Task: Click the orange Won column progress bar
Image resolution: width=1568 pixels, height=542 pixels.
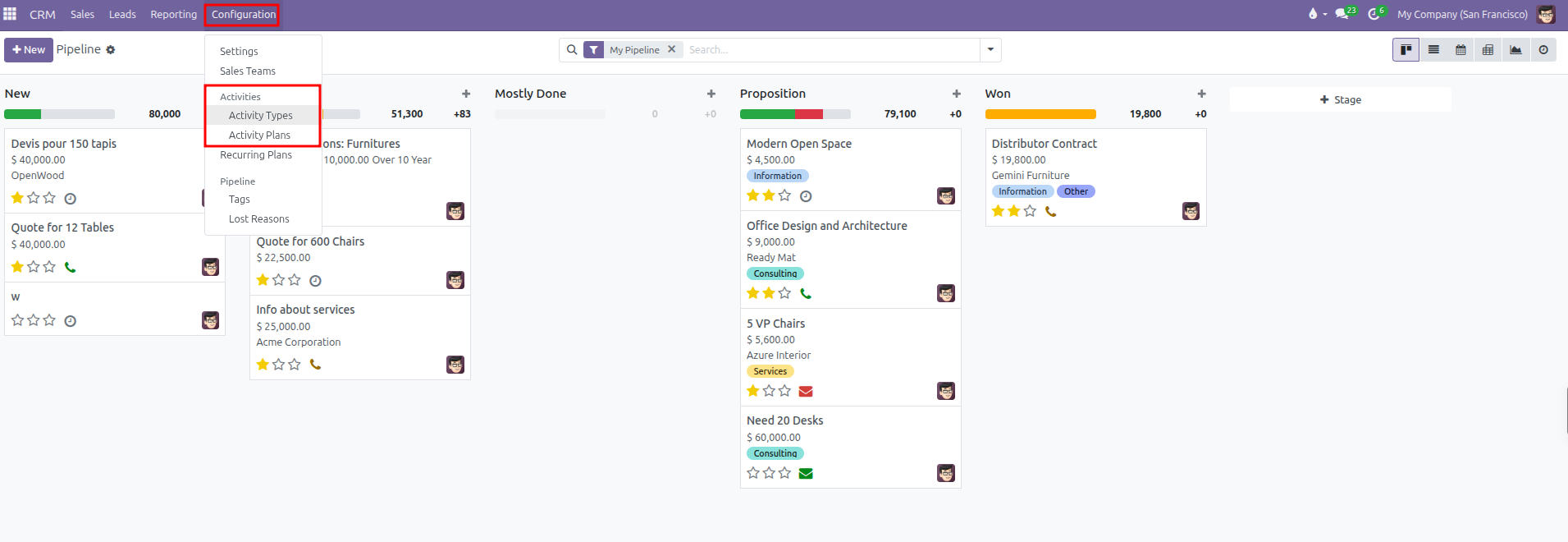Action: click(1040, 114)
